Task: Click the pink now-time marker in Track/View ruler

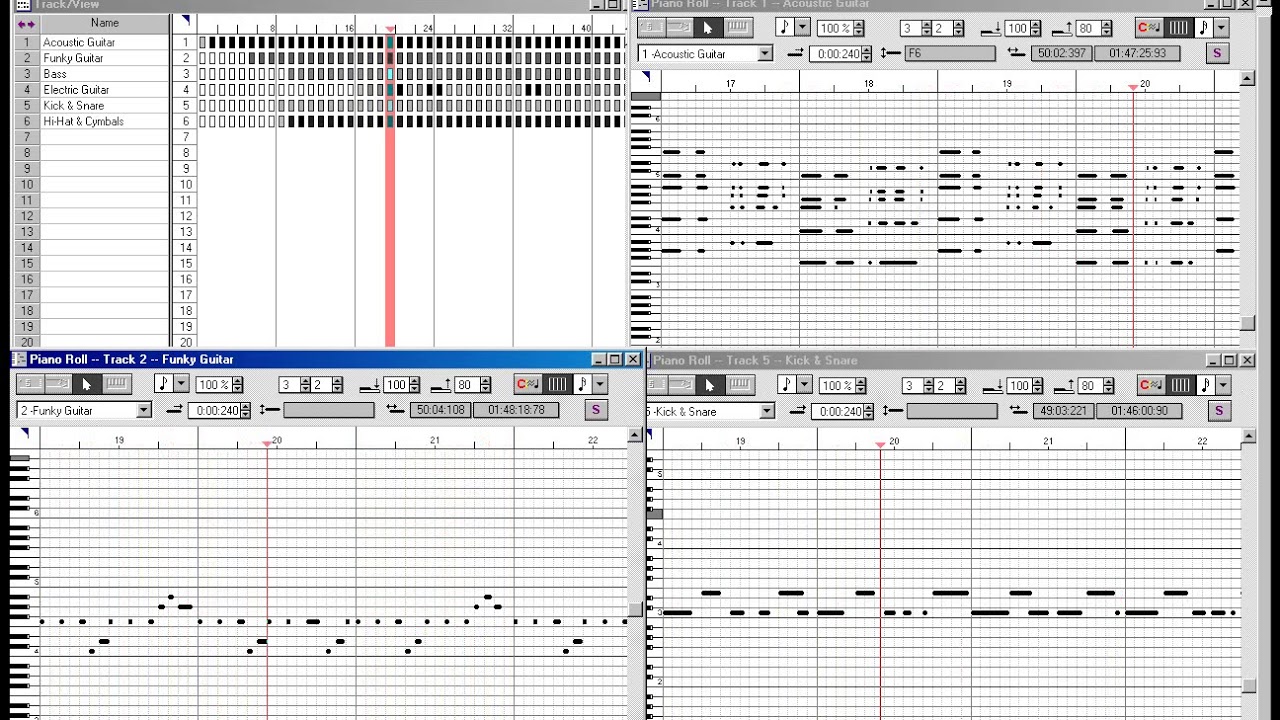Action: [x=390, y=29]
